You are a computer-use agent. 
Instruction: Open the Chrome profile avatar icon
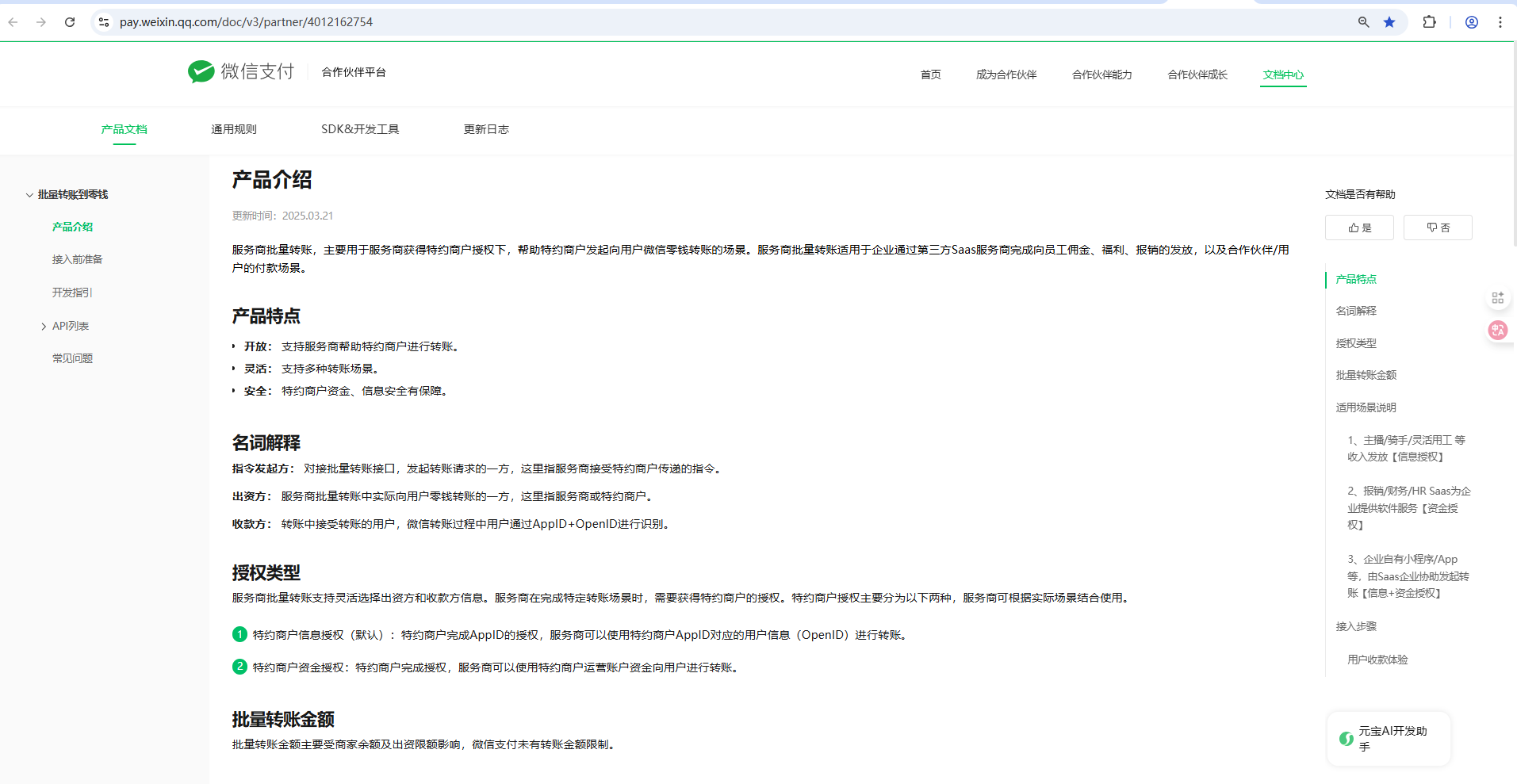point(1471,22)
